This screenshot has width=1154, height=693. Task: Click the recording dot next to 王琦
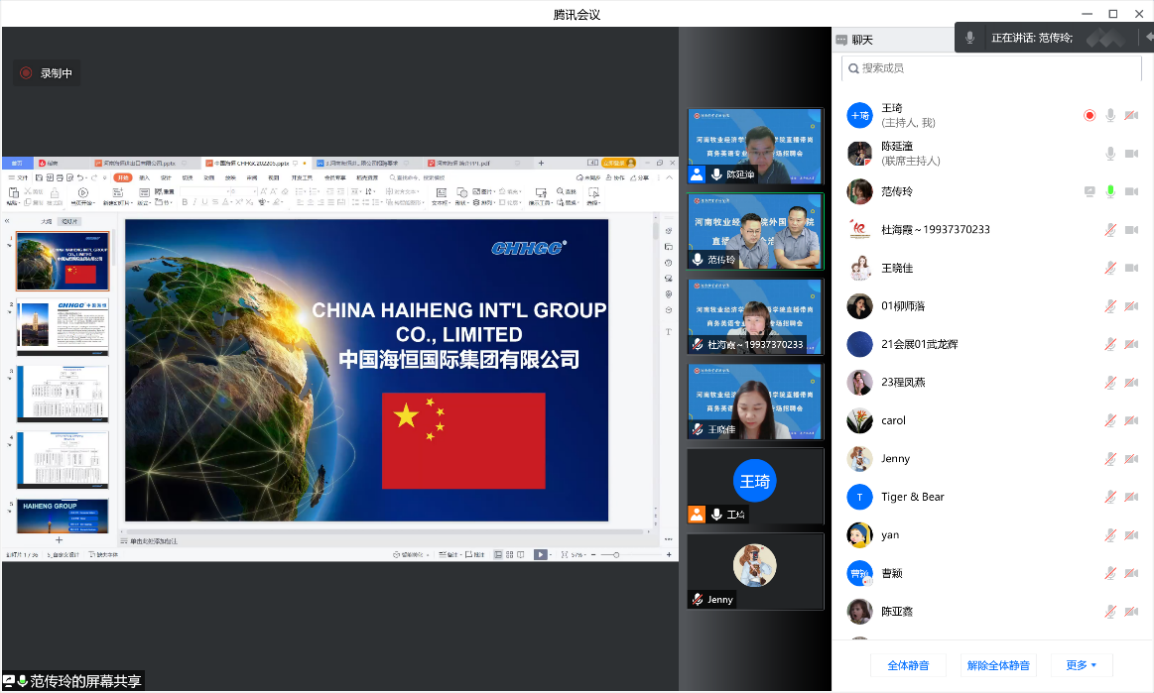click(x=1090, y=115)
